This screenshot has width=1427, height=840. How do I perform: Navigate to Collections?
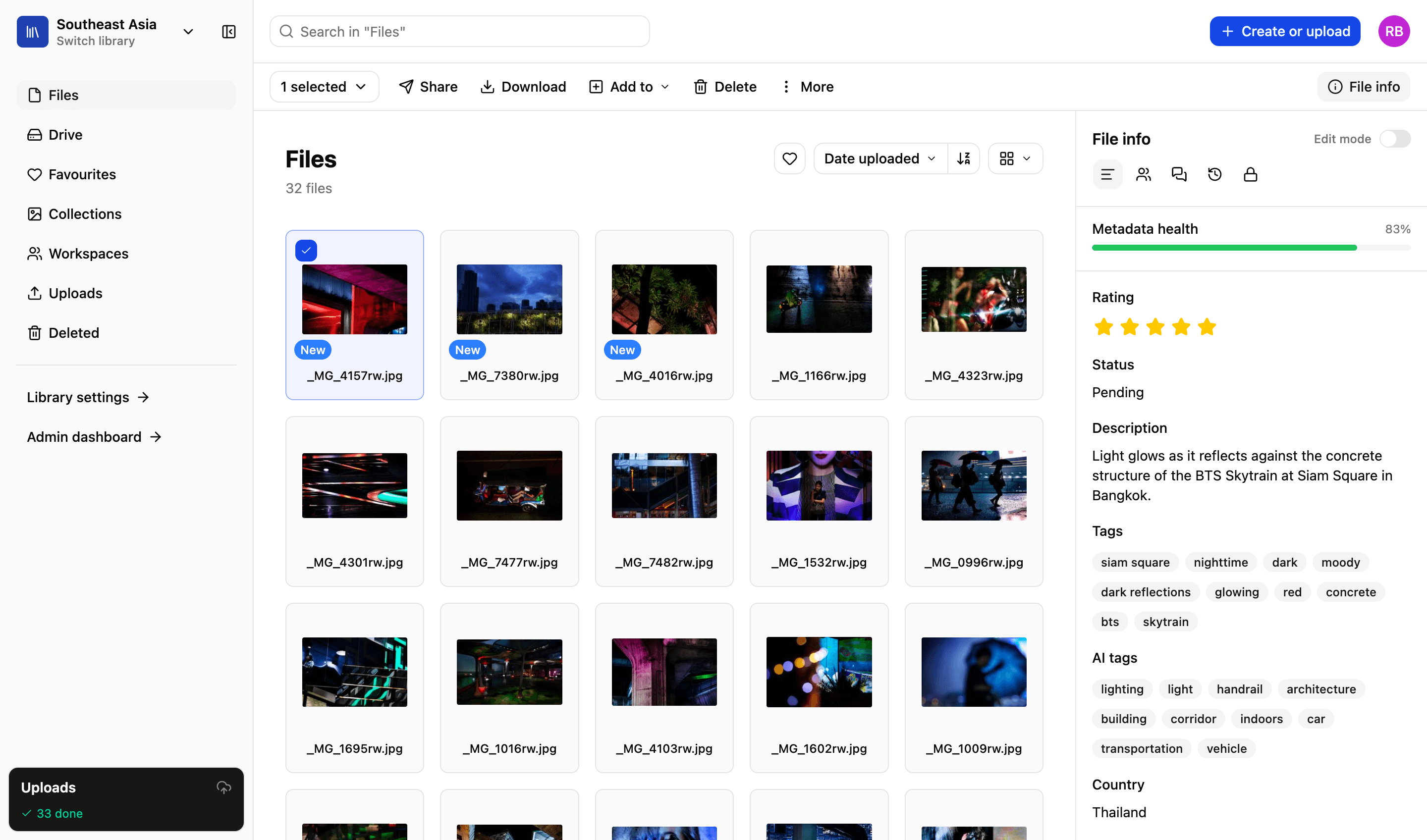(x=126, y=214)
